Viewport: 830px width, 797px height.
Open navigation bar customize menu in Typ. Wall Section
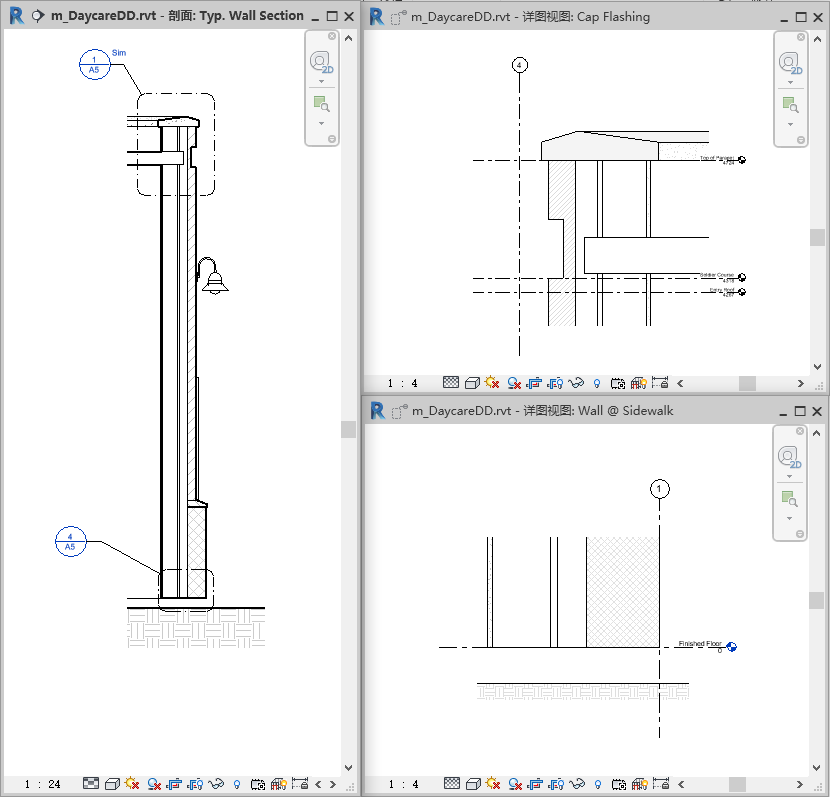332,139
